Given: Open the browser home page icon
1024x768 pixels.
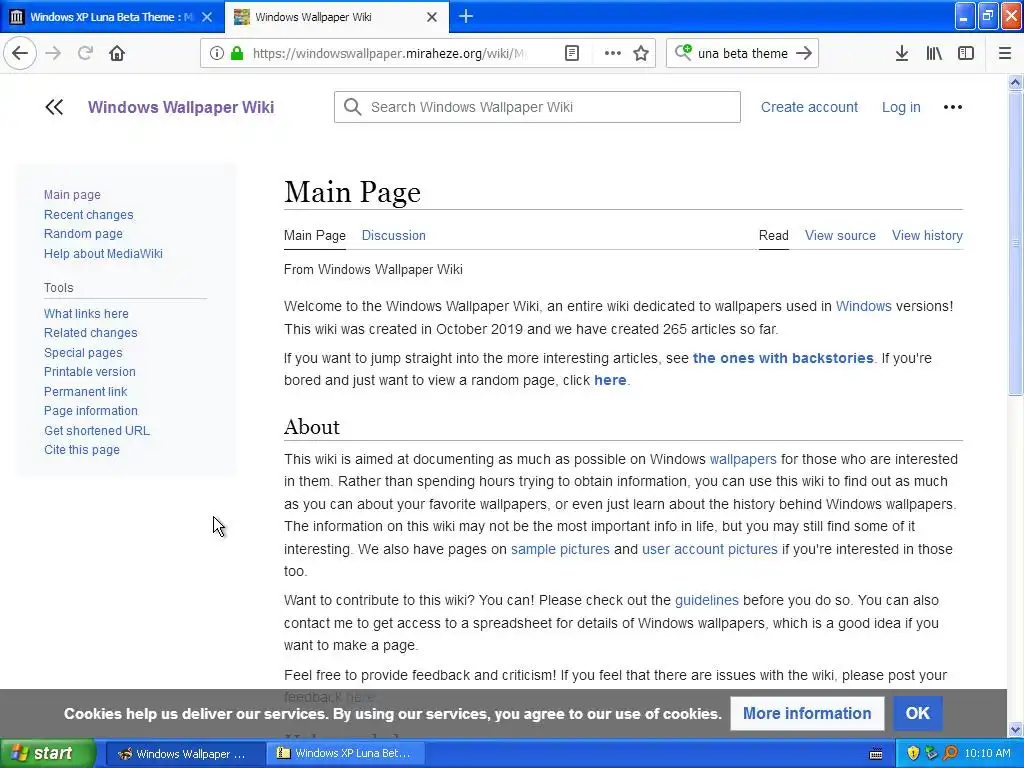Looking at the screenshot, I should (x=117, y=54).
